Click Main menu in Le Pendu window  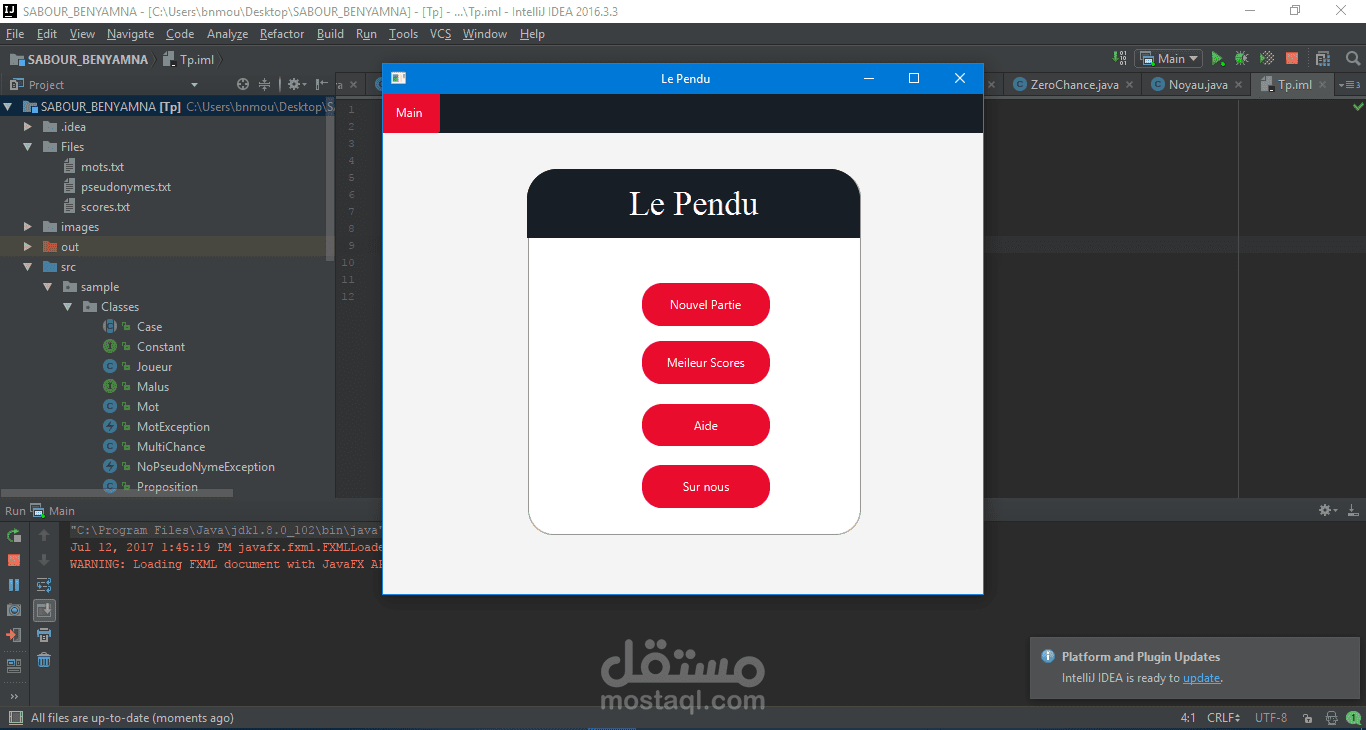(411, 113)
